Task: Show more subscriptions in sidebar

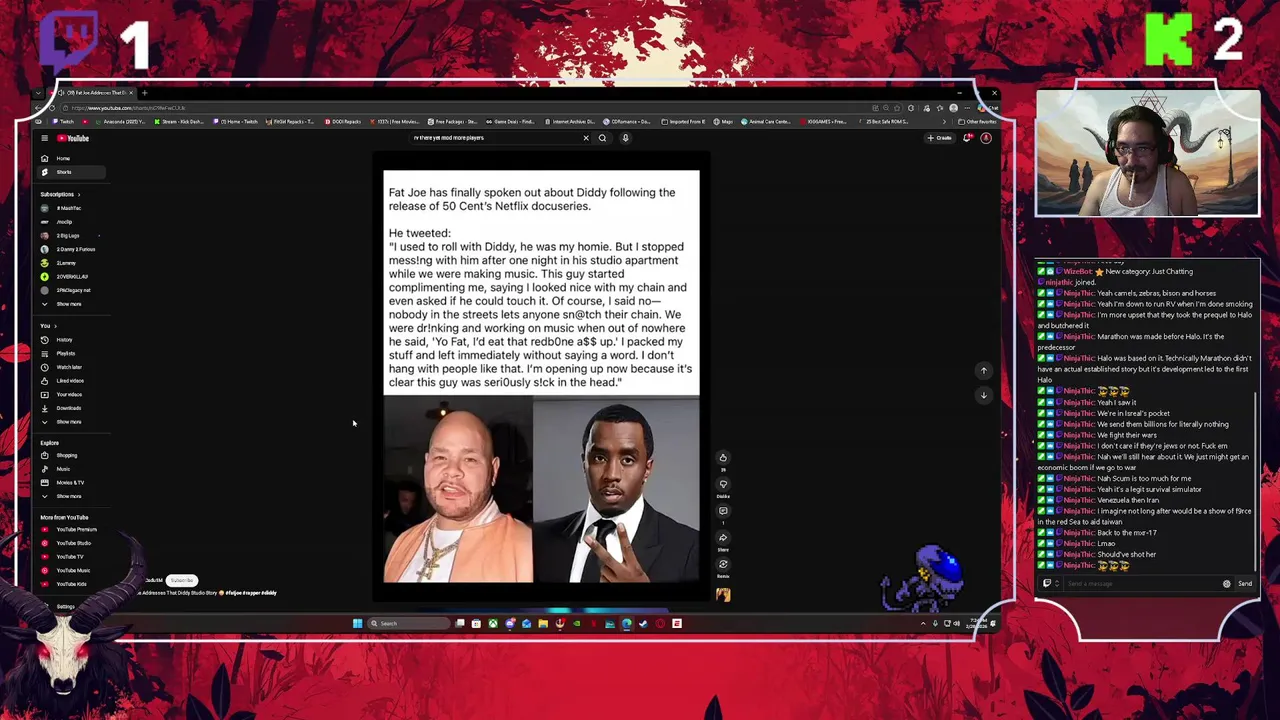Action: click(72, 304)
